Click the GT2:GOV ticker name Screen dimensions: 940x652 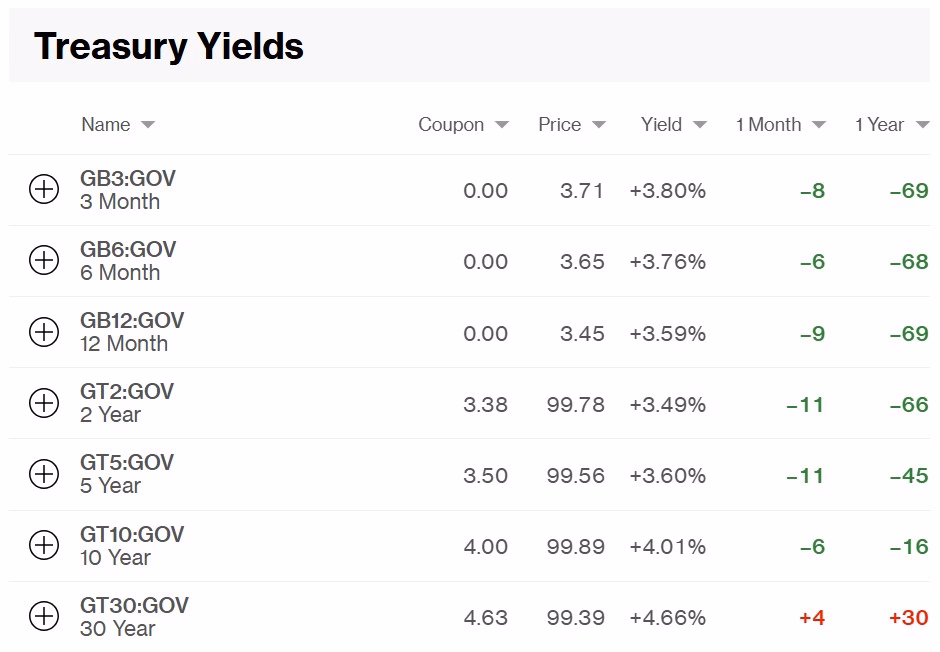pos(127,392)
